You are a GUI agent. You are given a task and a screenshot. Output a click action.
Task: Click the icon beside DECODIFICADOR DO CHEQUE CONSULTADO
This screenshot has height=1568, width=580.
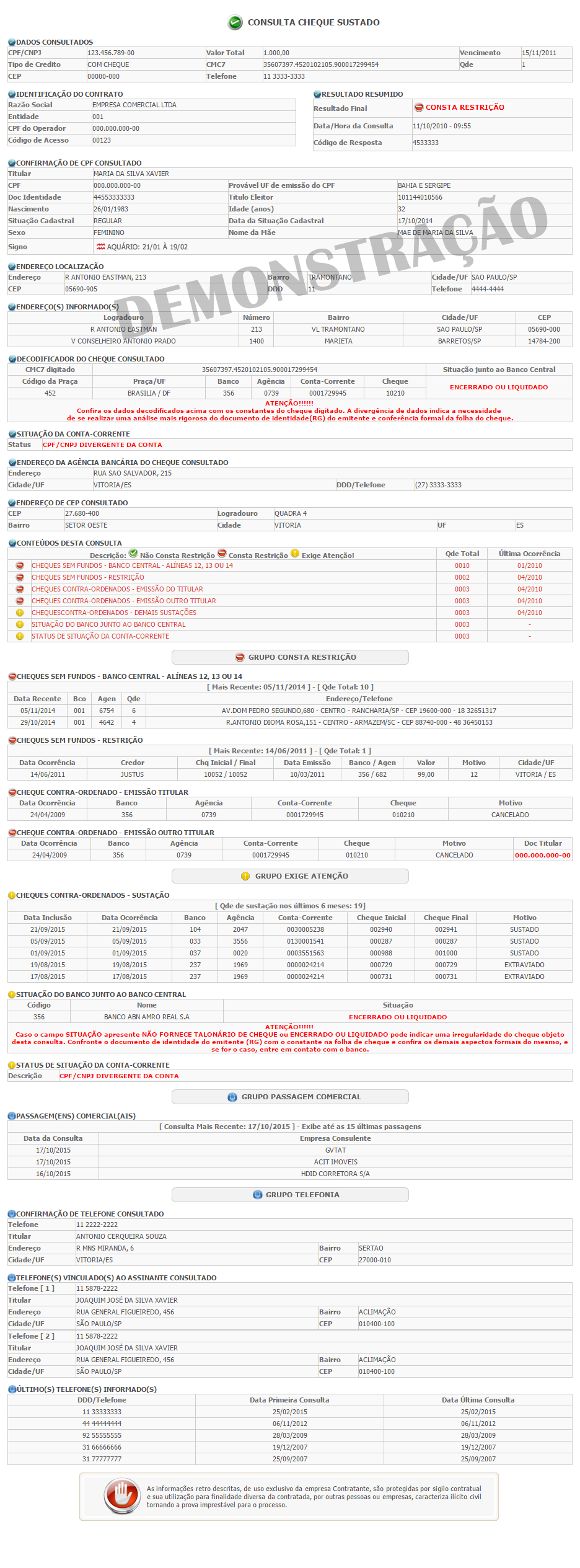coord(12,359)
